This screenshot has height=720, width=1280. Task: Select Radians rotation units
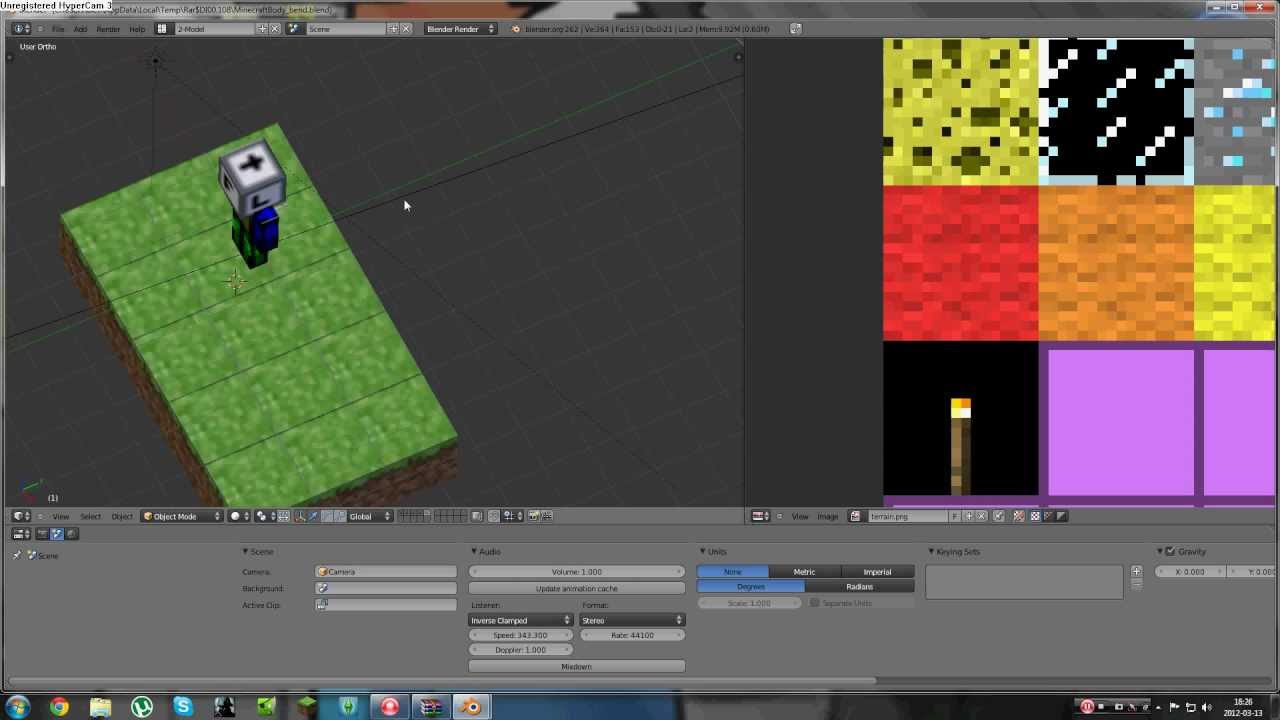(859, 587)
